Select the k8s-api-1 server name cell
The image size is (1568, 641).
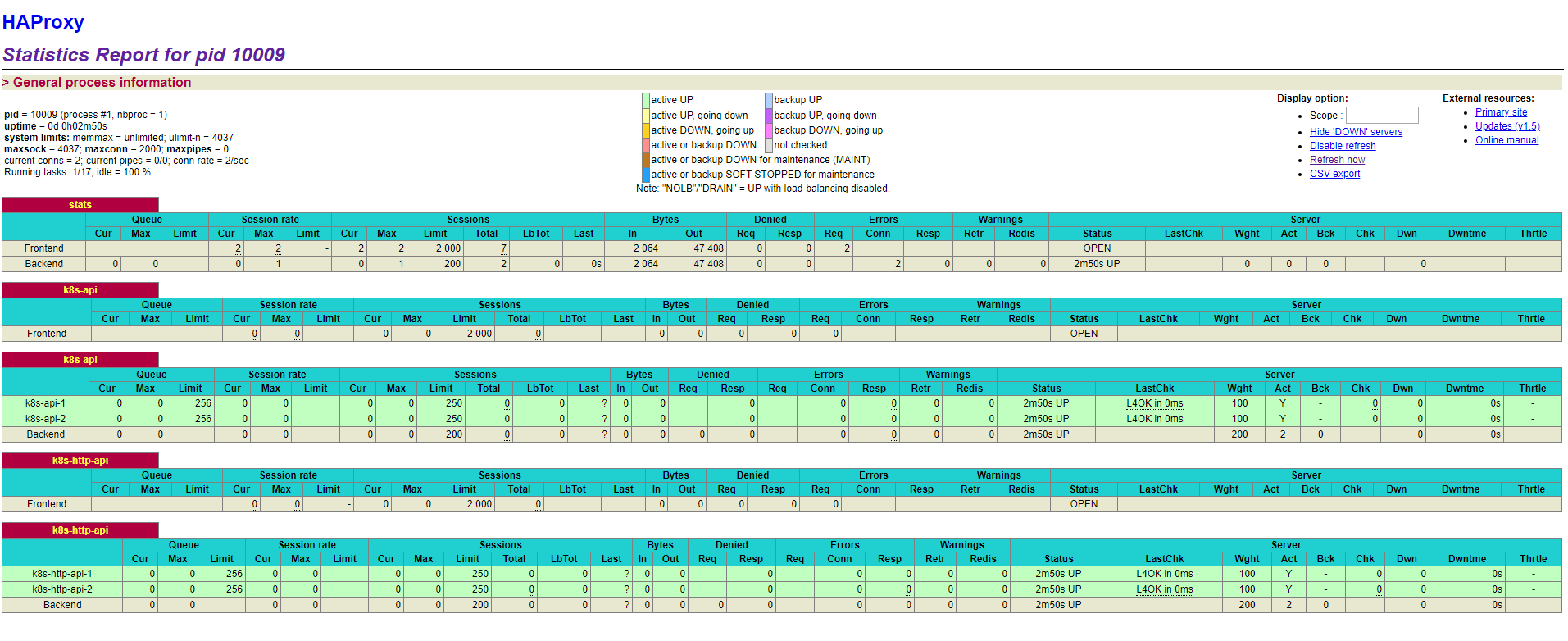[x=45, y=403]
